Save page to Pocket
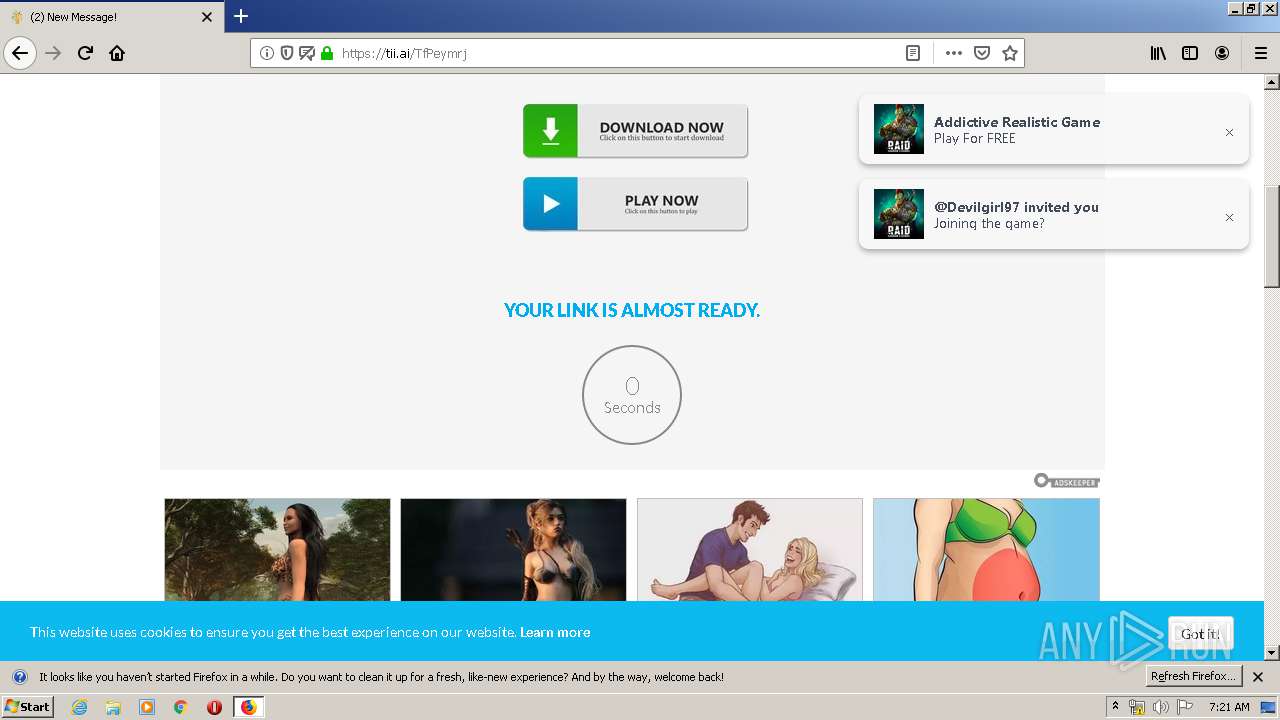 coord(982,53)
